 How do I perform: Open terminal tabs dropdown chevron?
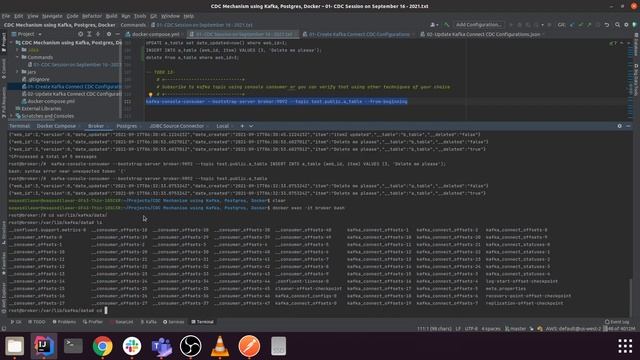(251, 126)
